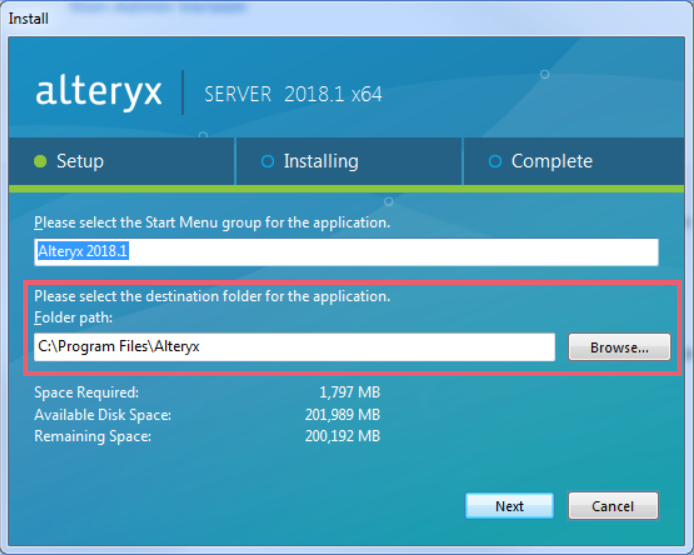Click the '1,797 MB' value
694x555 pixels.
point(350,393)
